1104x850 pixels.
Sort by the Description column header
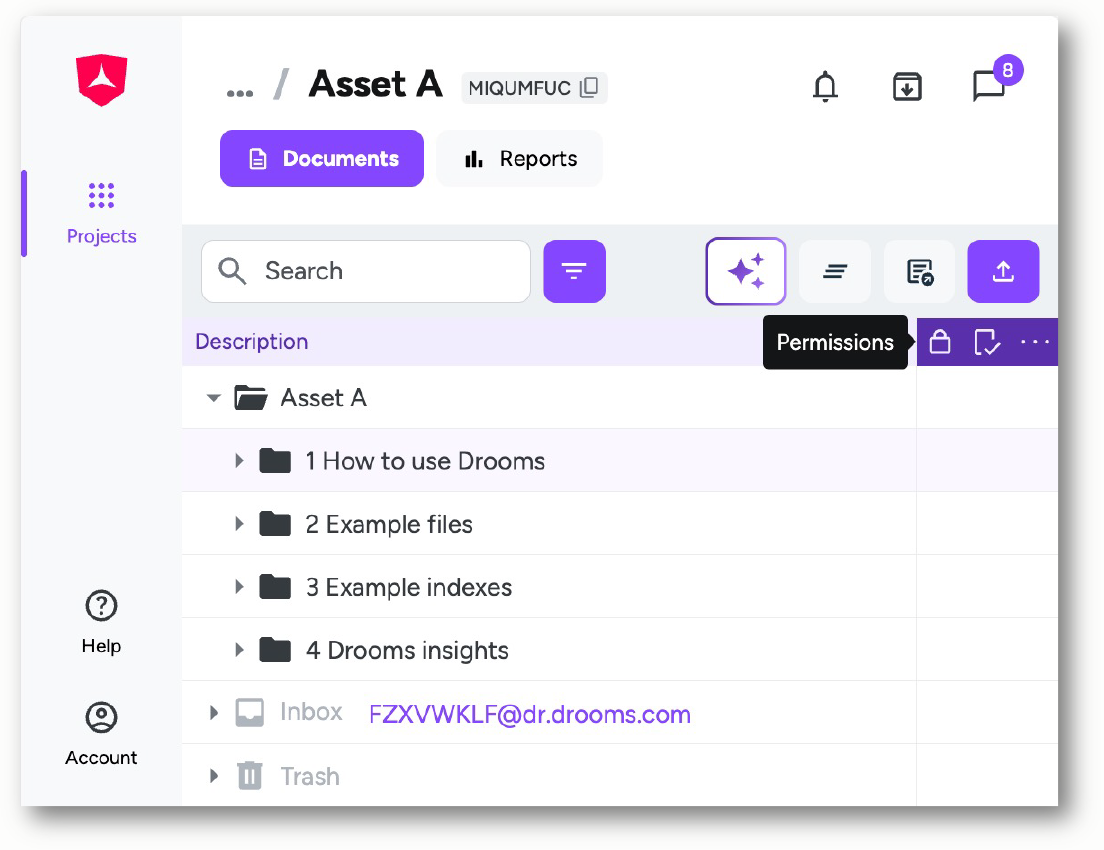(251, 342)
